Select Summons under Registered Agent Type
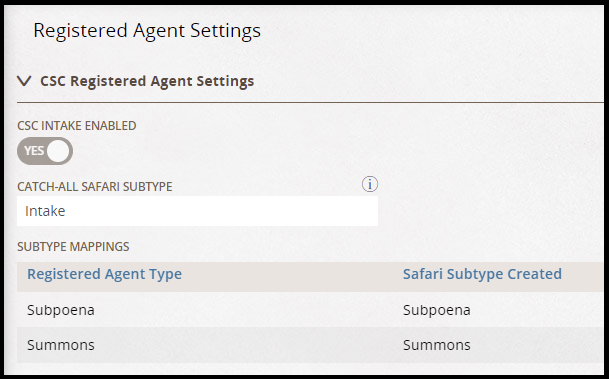Screen dimensions: 609x379 [x=61, y=345]
